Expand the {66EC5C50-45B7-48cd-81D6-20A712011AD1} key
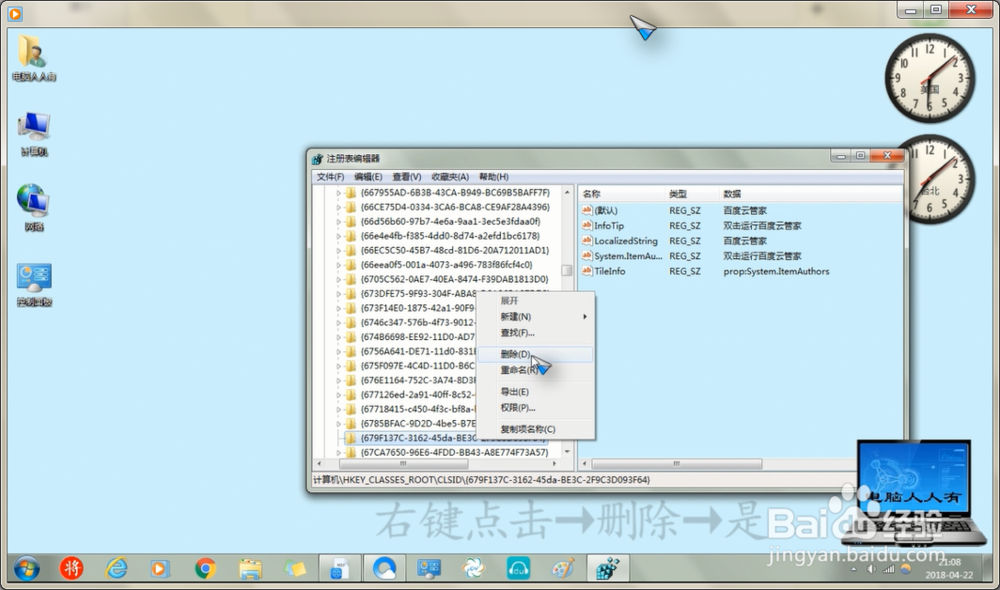This screenshot has height=590, width=1000. point(339,250)
